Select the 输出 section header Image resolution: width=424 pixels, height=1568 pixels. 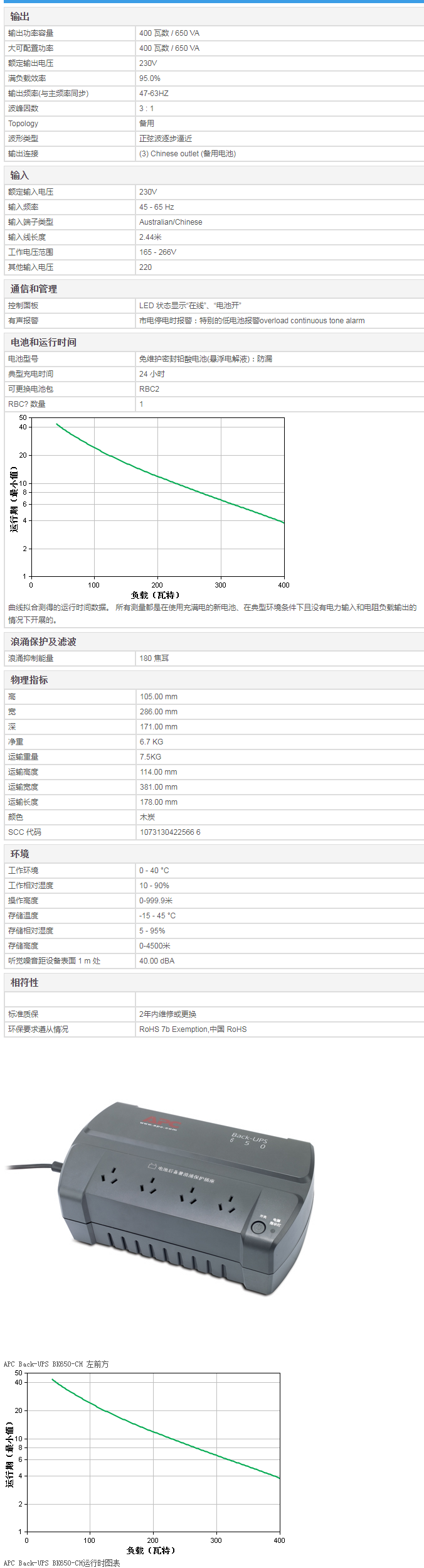pyautogui.click(x=20, y=16)
